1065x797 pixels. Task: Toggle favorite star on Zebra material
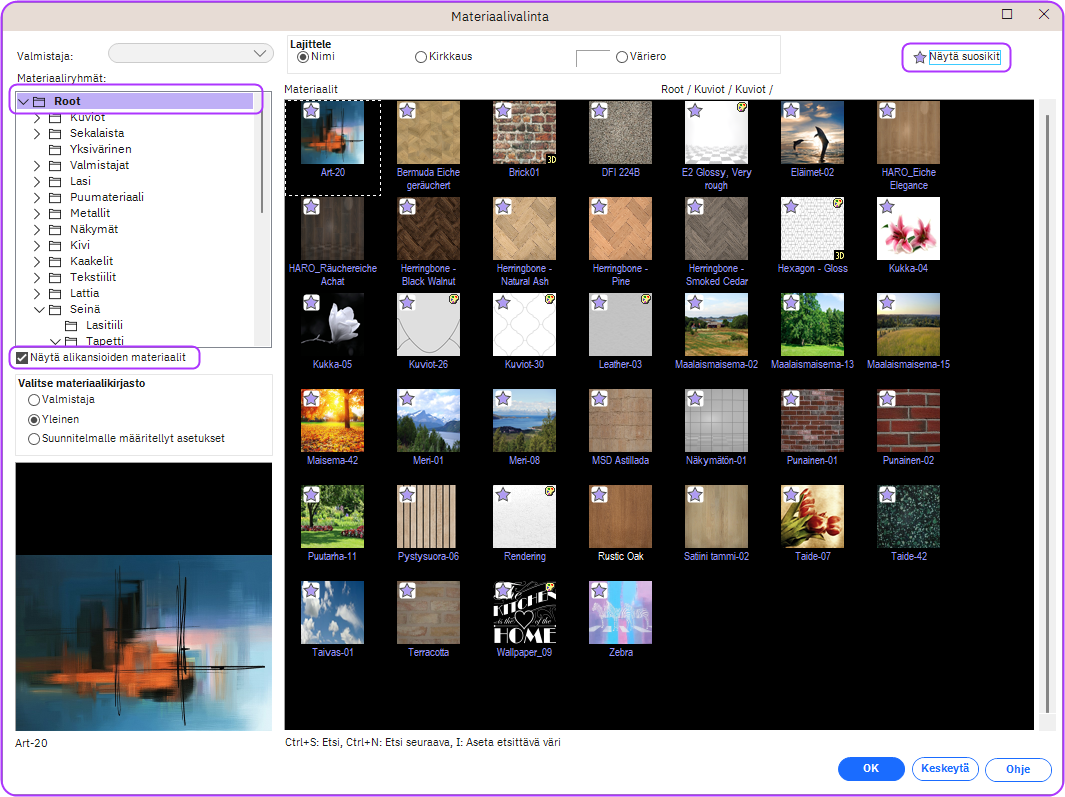599,591
